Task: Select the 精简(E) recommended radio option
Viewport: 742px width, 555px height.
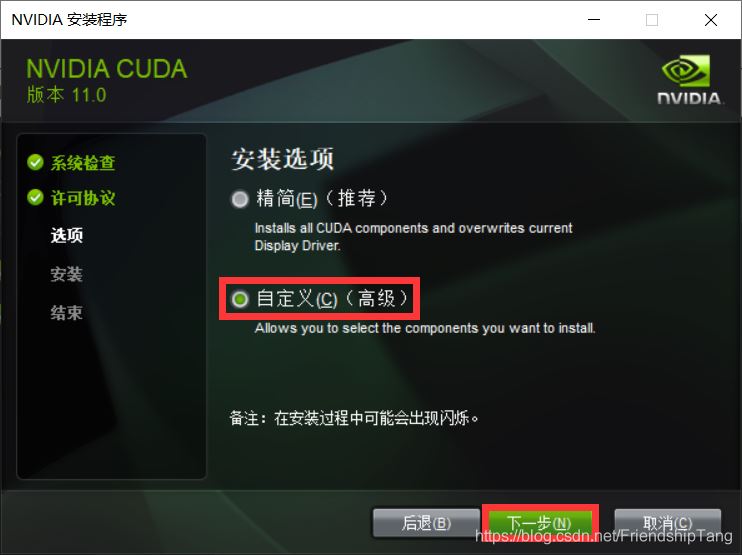Action: [240, 199]
